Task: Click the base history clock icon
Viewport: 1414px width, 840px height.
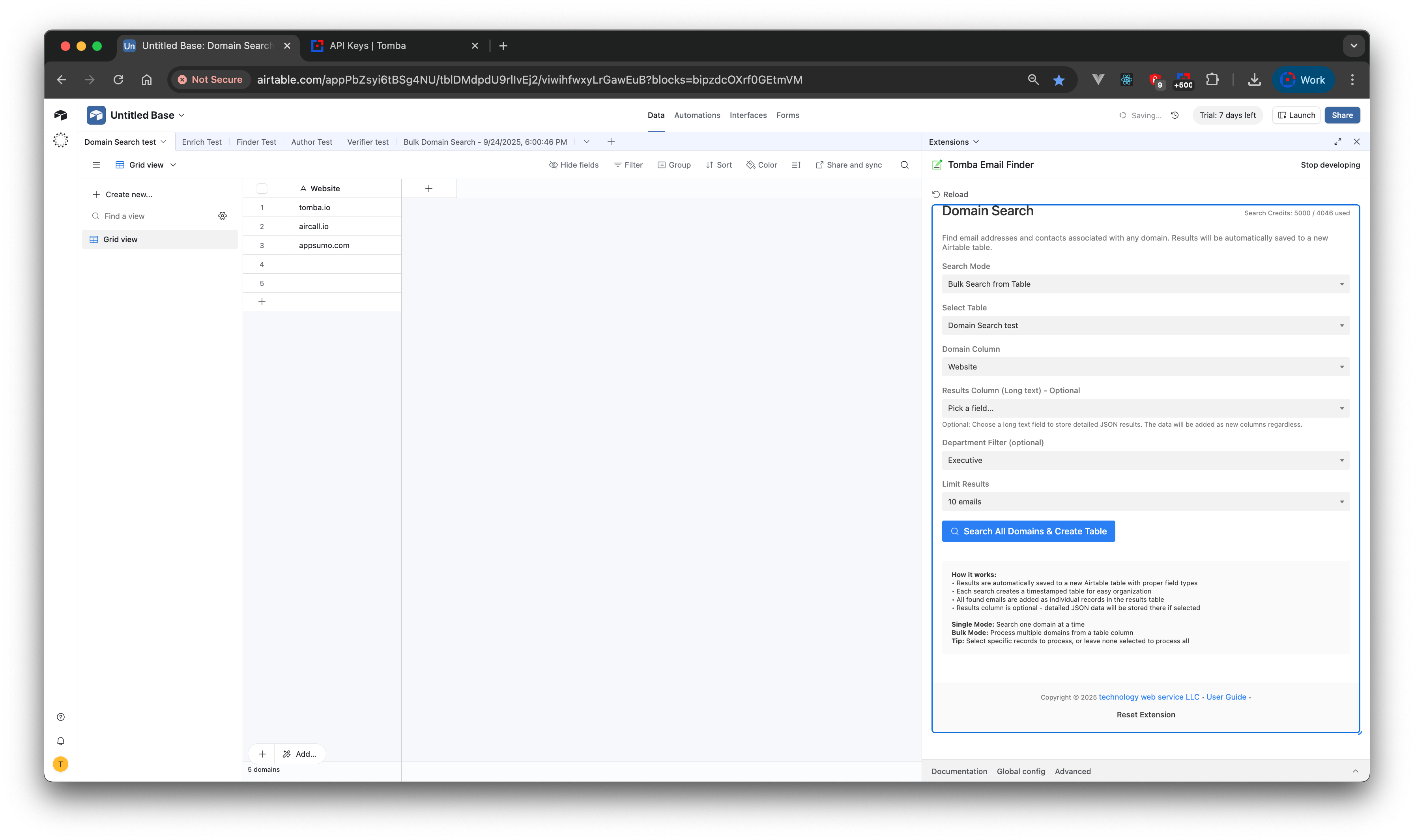Action: [1175, 115]
